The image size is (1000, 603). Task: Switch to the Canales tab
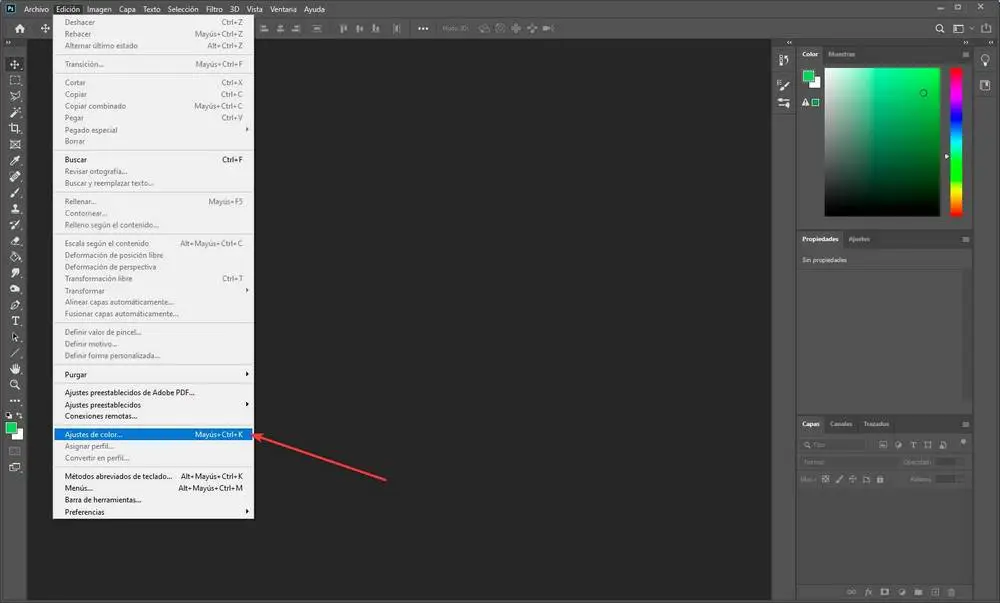point(841,425)
